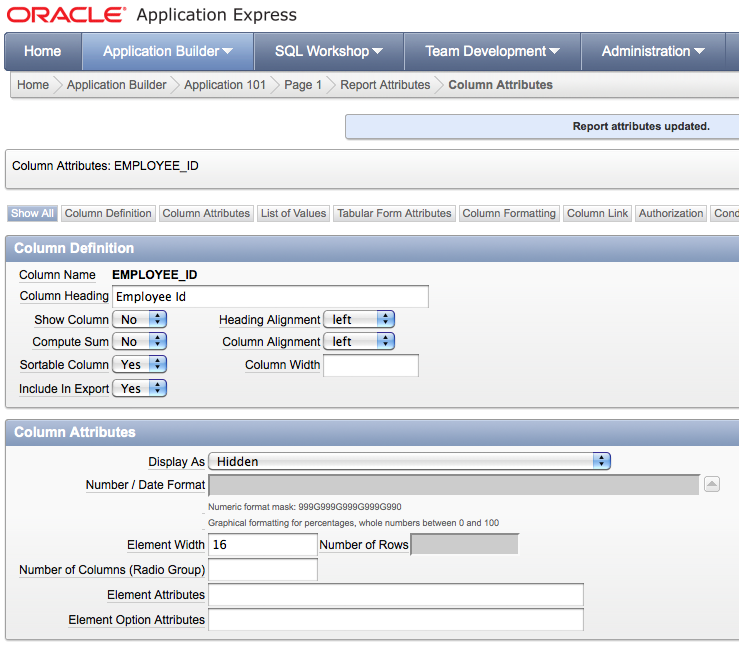Click the Number / Date Format label
This screenshot has height=646, width=739.
145,485
